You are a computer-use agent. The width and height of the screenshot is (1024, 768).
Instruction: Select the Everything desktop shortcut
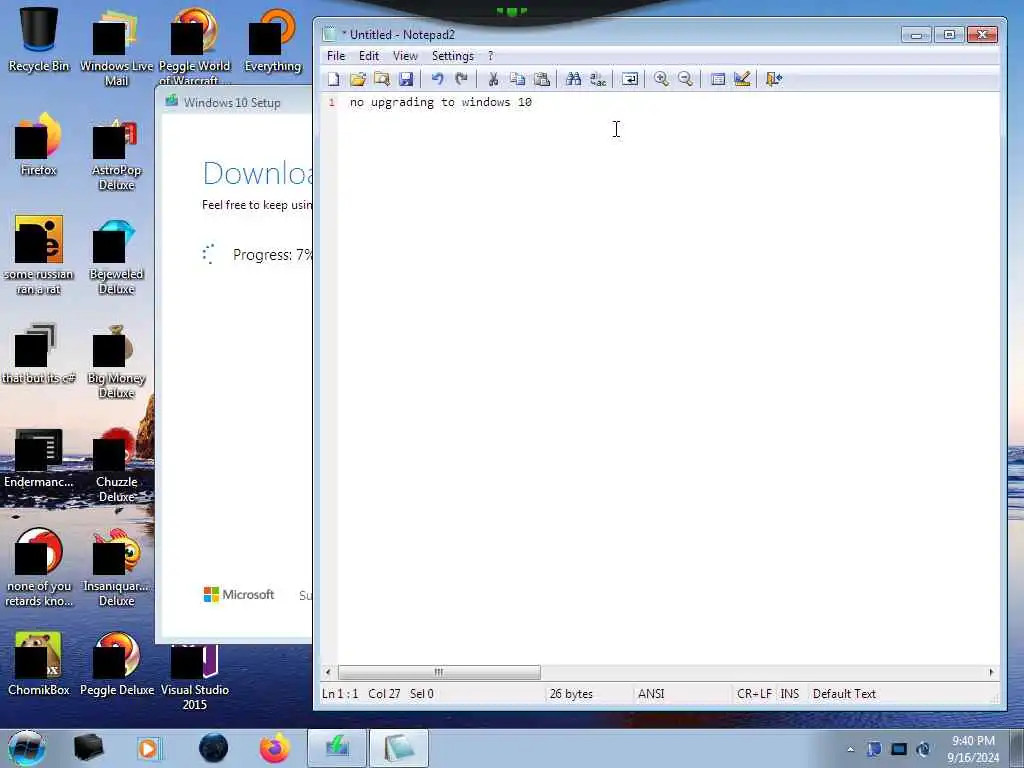(273, 40)
